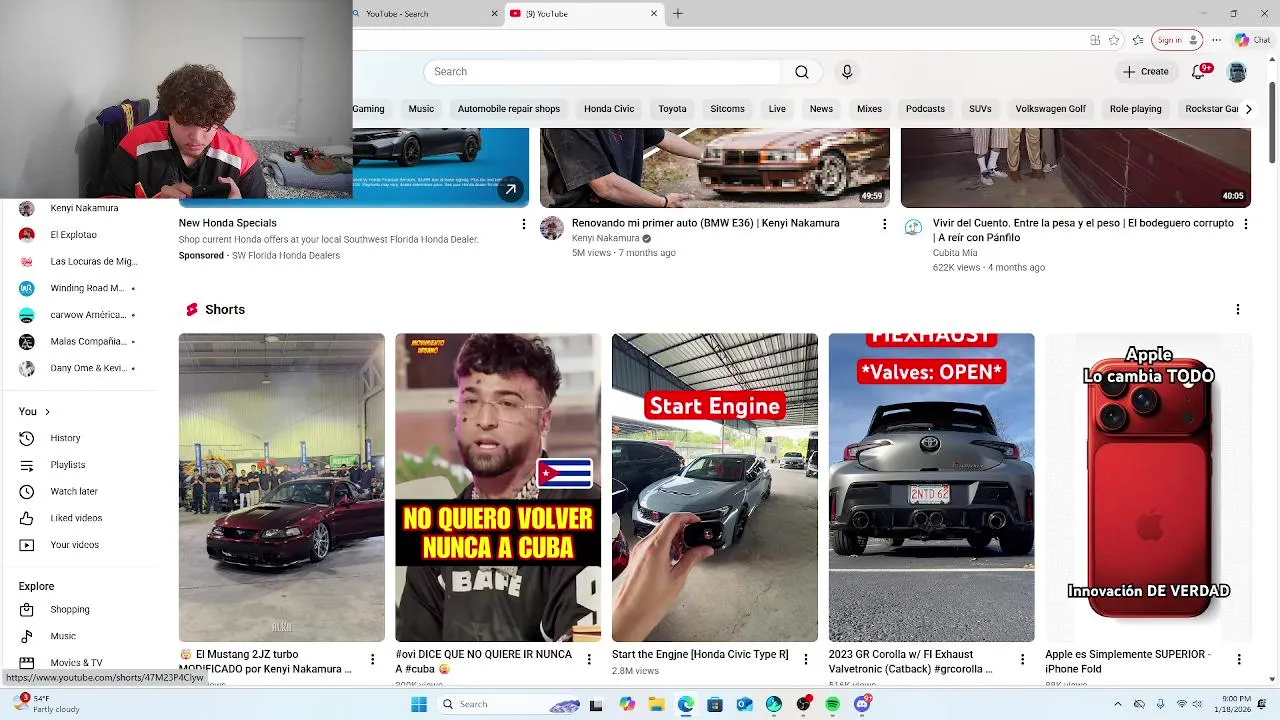Click the page vertical scrollbar
This screenshot has width=1280, height=720.
click(x=1272, y=120)
